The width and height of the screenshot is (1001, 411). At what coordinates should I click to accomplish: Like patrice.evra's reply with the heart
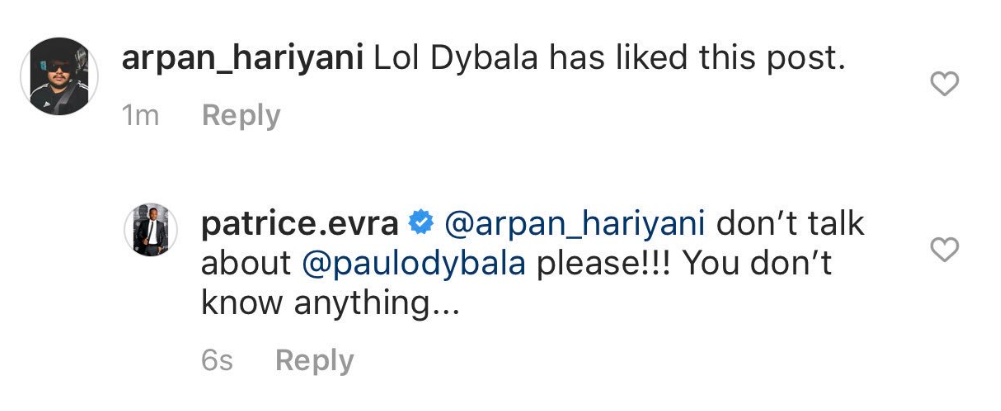point(944,250)
